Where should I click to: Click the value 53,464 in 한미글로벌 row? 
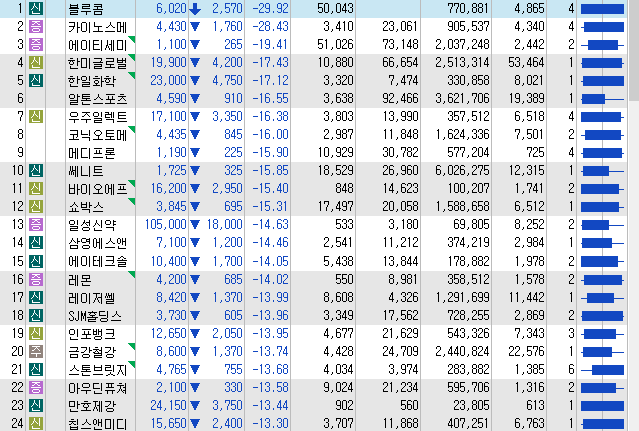[526, 62]
